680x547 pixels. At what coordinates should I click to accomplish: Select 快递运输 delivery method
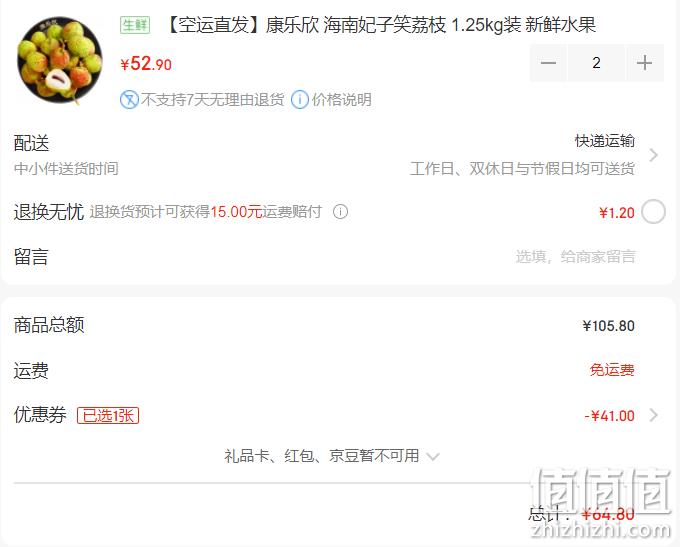[x=605, y=141]
